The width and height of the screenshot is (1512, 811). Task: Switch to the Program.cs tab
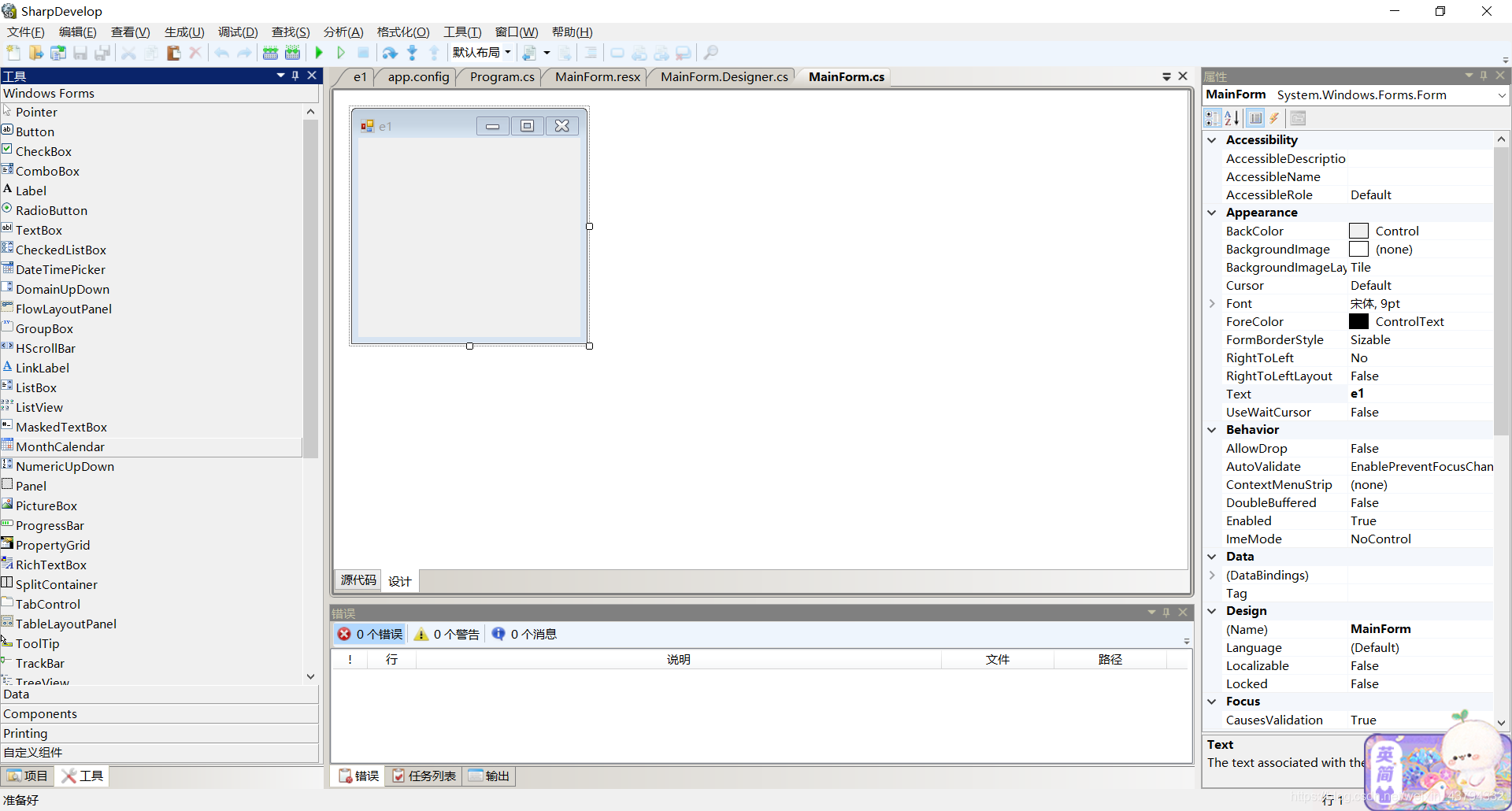pyautogui.click(x=502, y=76)
